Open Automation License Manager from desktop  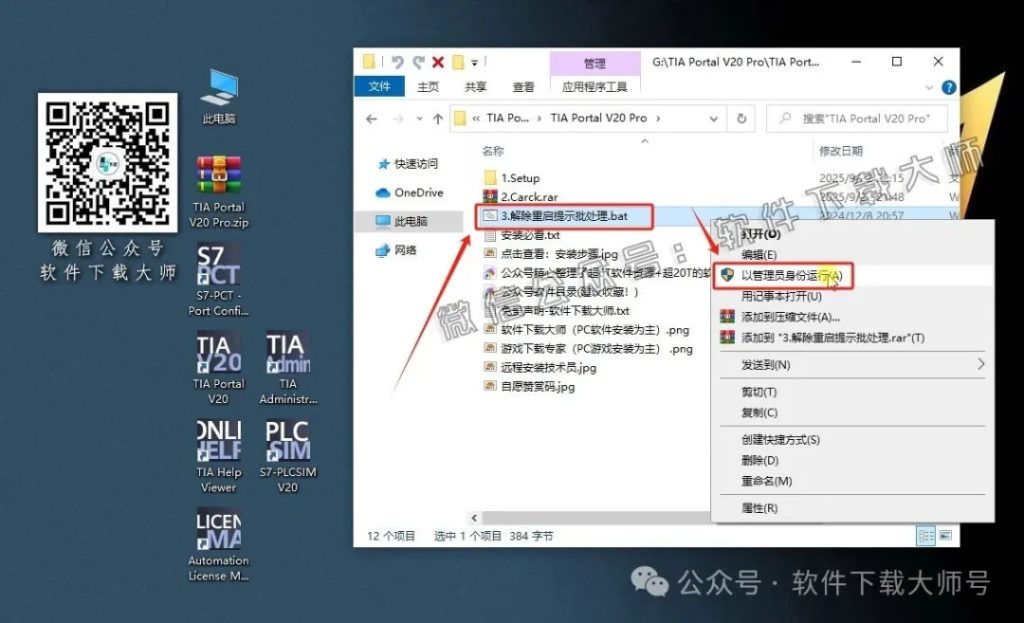tap(218, 530)
